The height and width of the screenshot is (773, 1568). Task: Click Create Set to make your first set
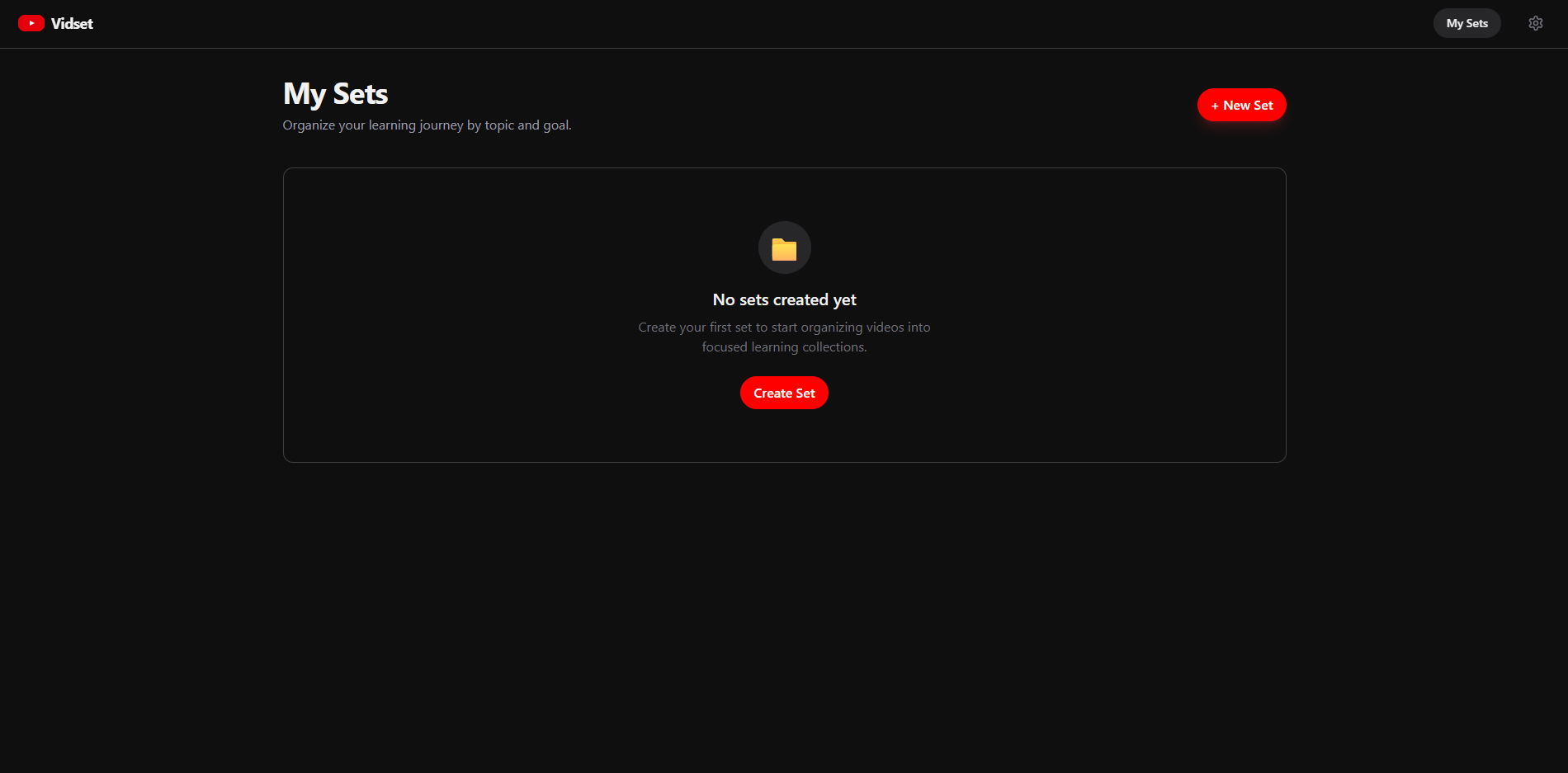[784, 393]
